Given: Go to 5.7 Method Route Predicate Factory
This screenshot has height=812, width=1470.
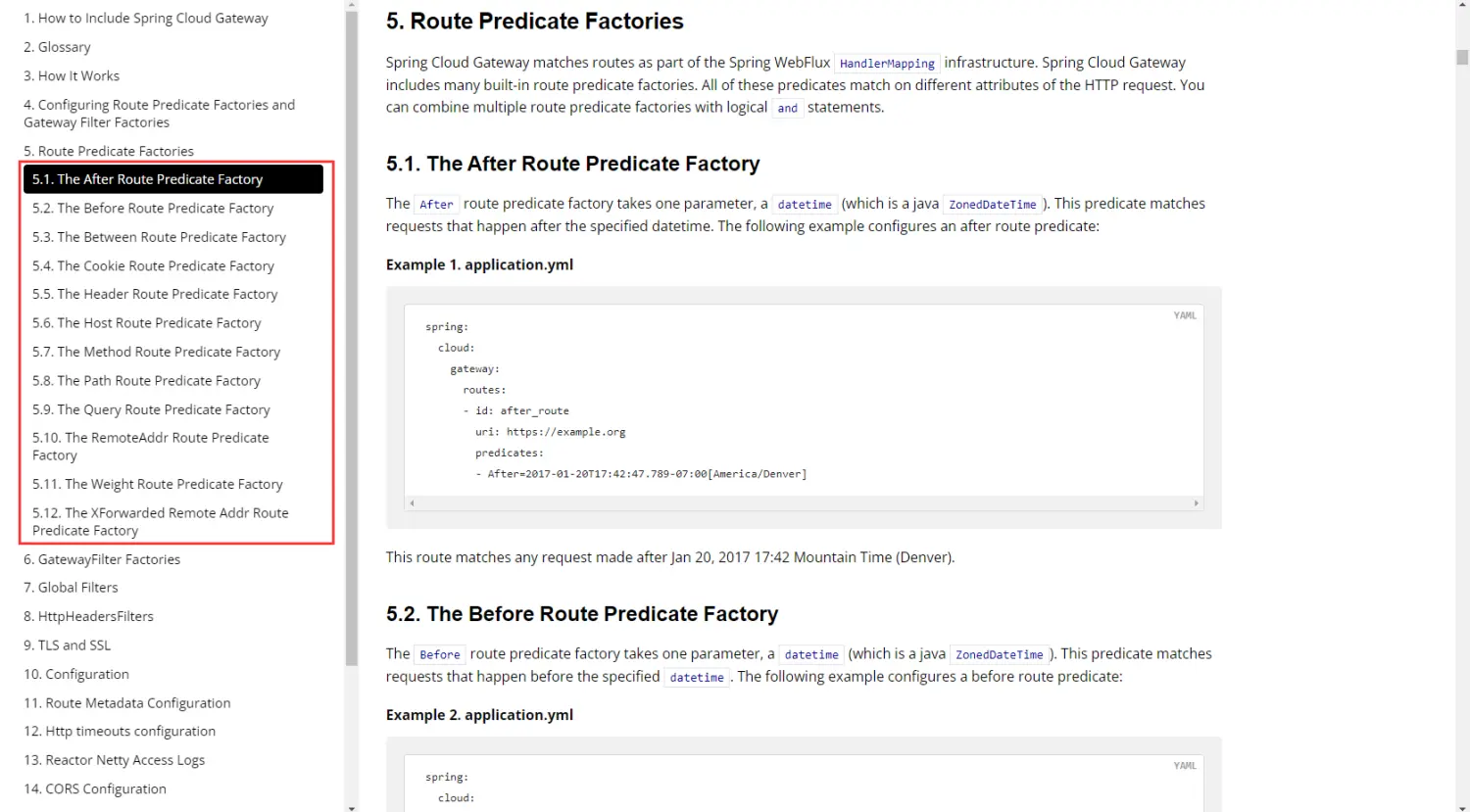Looking at the screenshot, I should tap(156, 352).
